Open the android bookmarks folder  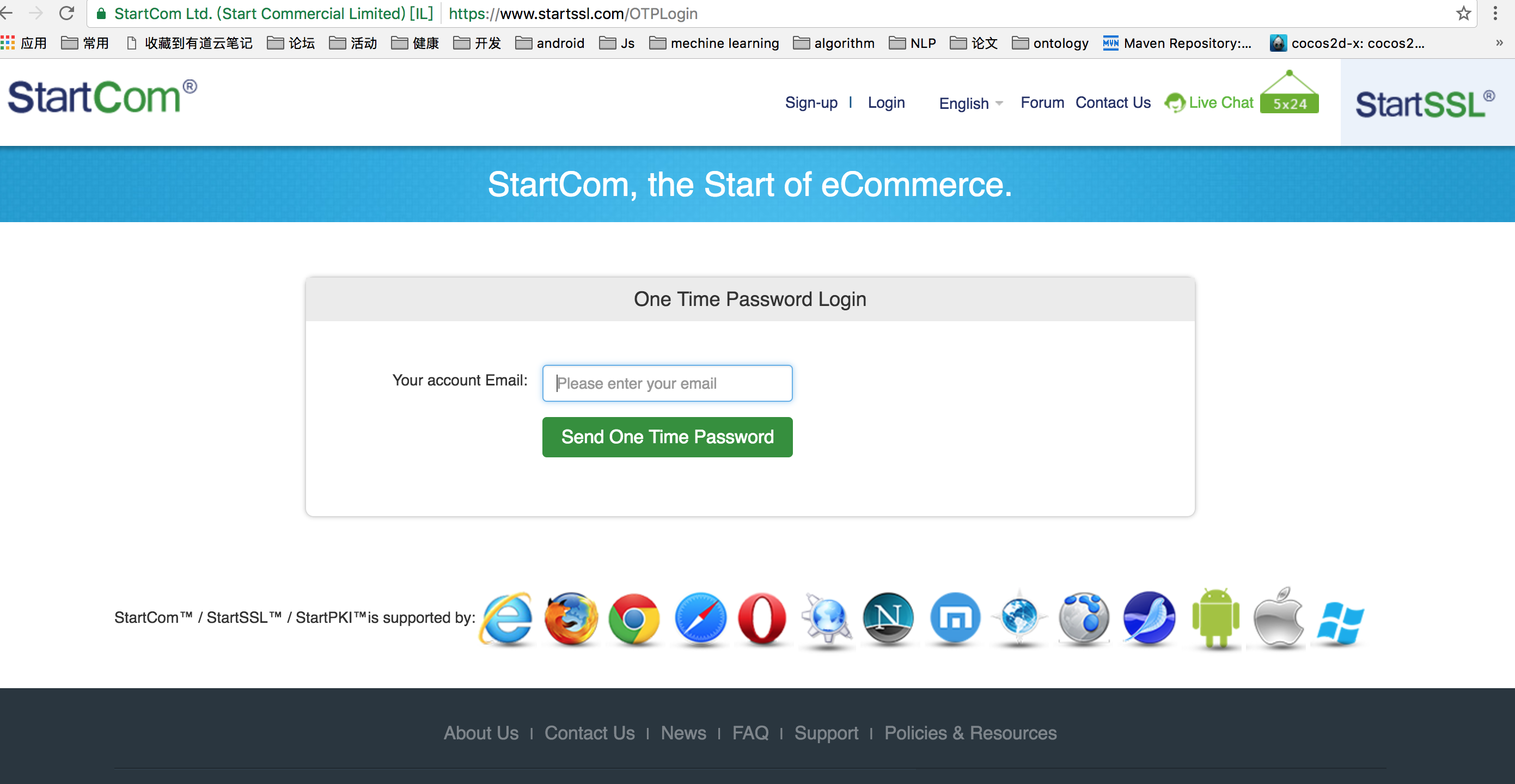pos(550,43)
